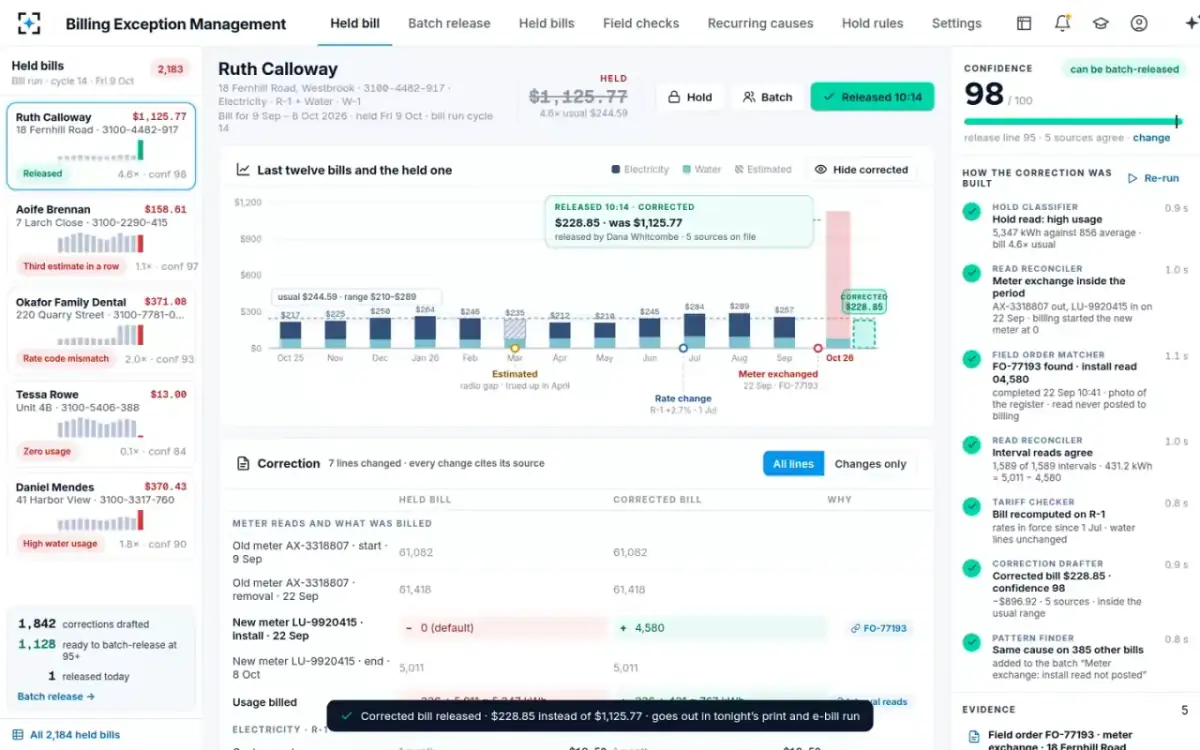Toggle Estimated legend series
This screenshot has width=1200, height=750.
(x=763, y=170)
